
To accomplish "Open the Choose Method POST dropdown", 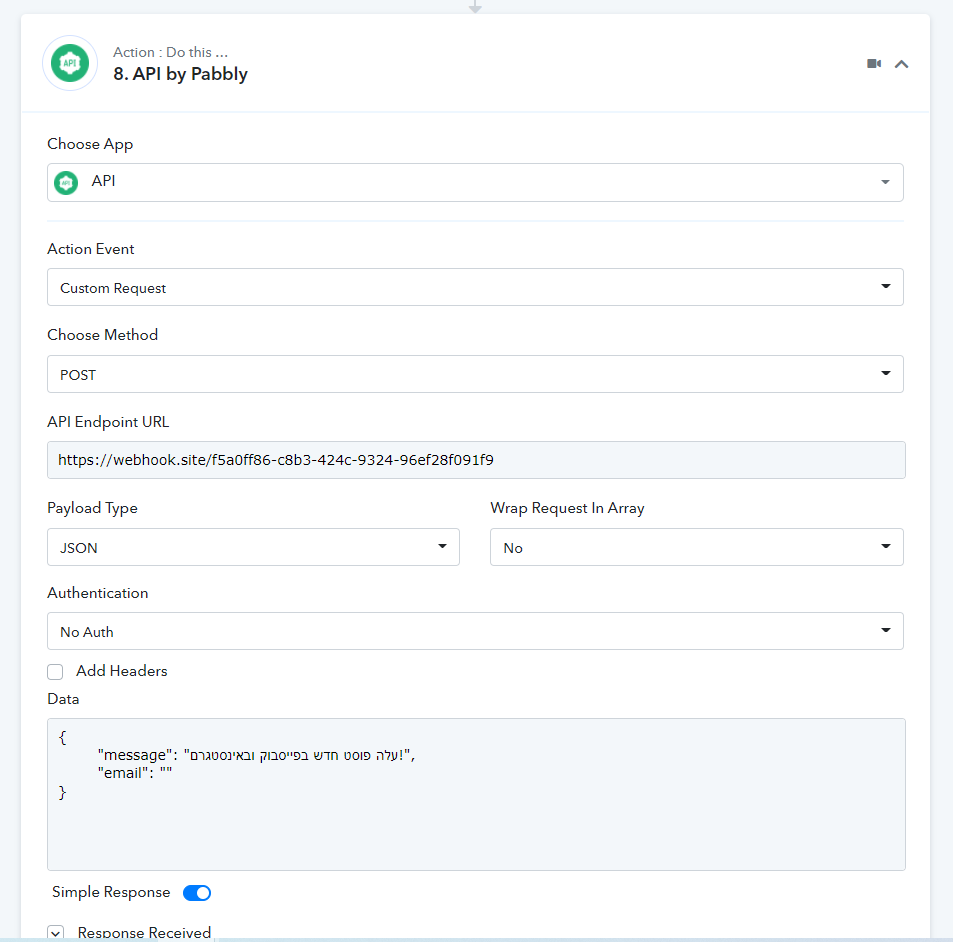I will tap(475, 374).
